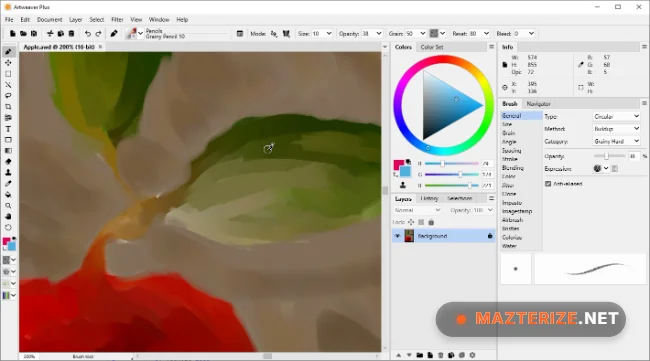Toggle Anti-aliased checkbox
Screen dimensions: 650x361
click(x=548, y=184)
